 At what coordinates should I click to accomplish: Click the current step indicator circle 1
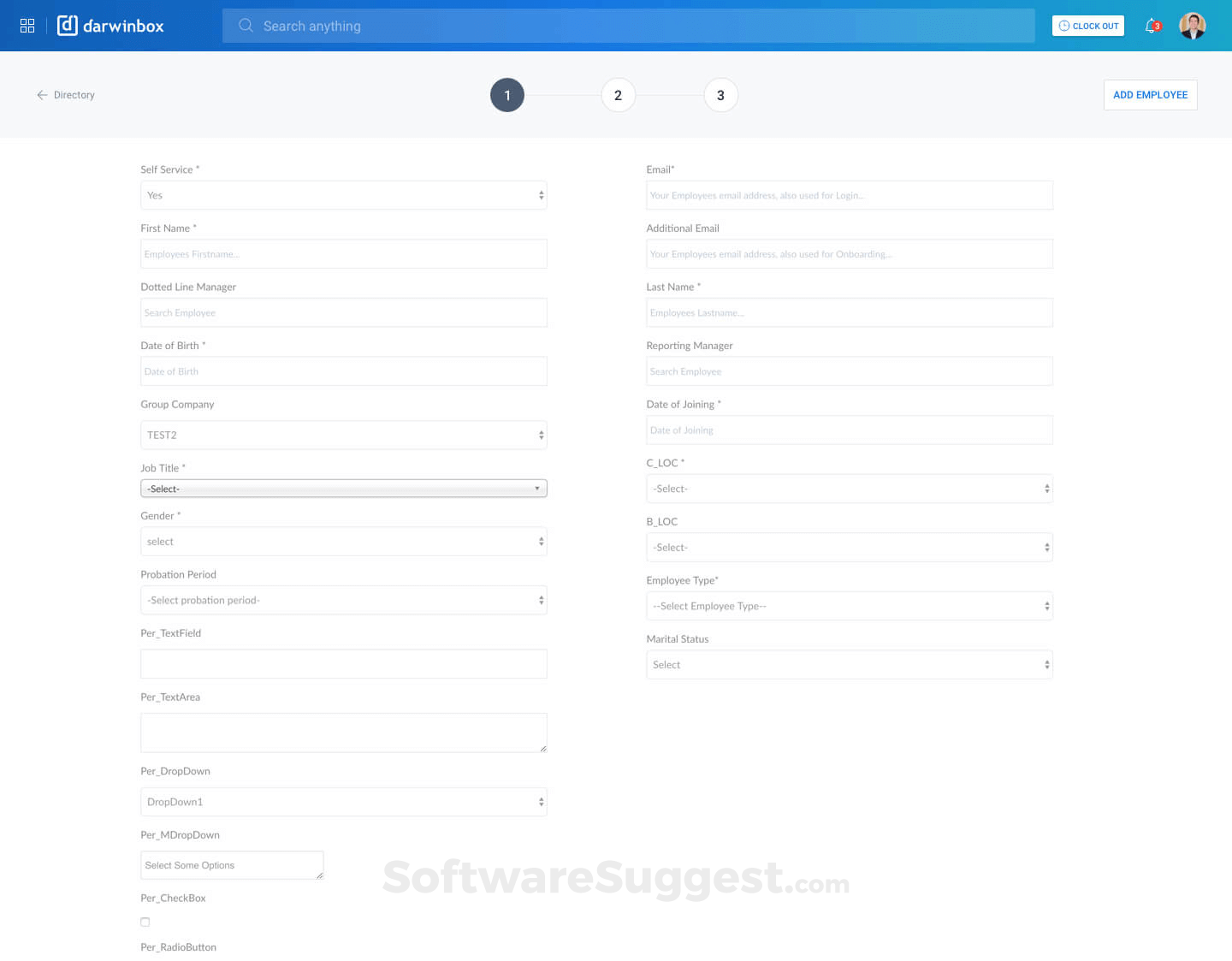(507, 95)
